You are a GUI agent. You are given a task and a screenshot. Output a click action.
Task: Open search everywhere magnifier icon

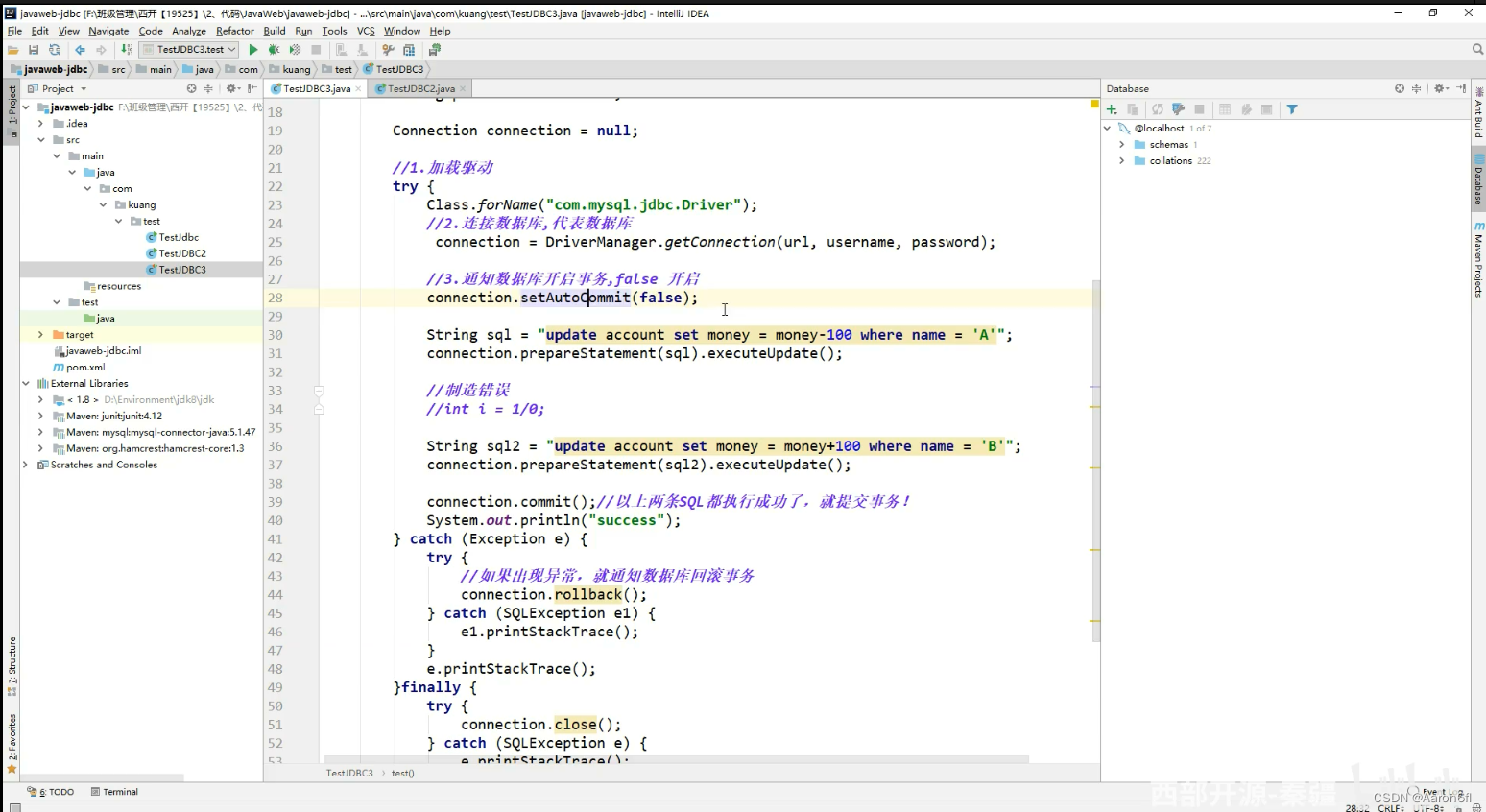(x=1477, y=50)
